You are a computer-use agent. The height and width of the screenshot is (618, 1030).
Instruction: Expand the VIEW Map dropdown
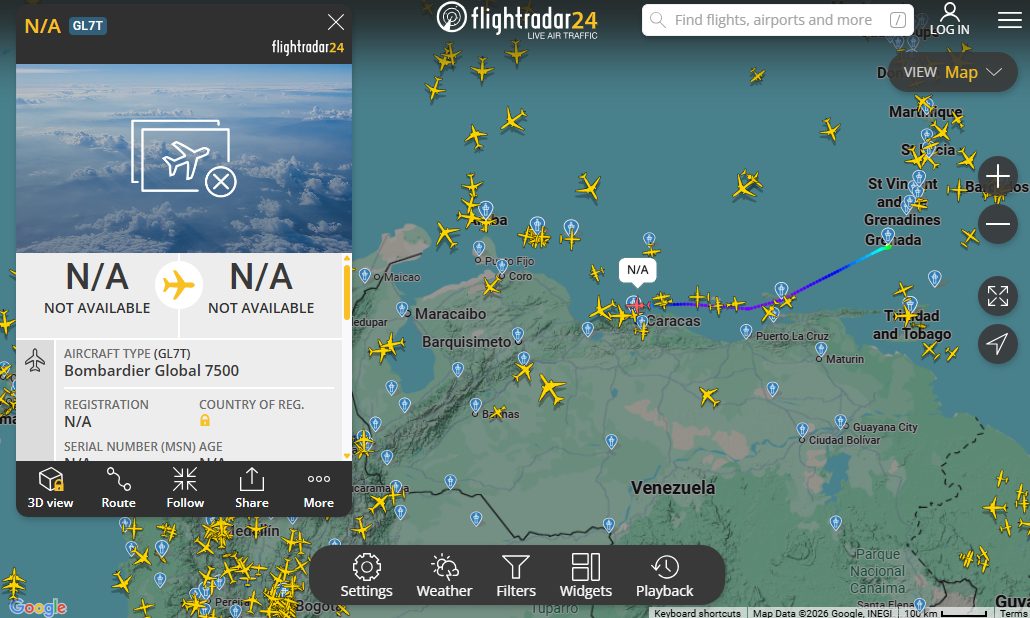pos(952,72)
